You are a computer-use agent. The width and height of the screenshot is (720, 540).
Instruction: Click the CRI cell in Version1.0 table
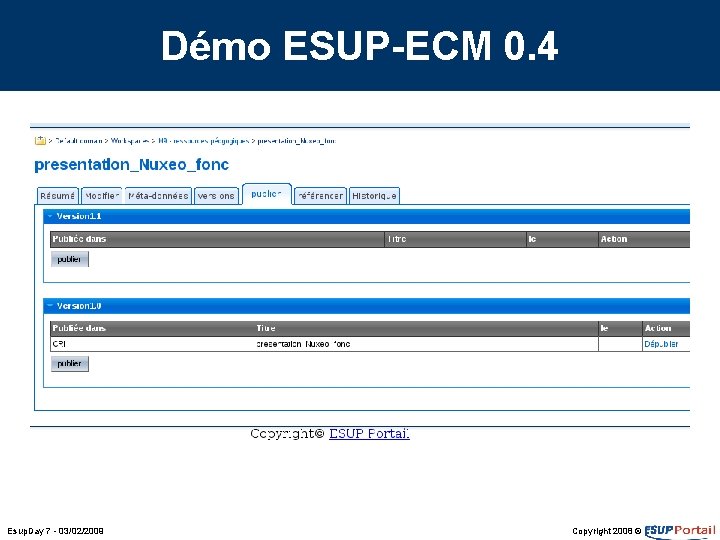(x=59, y=344)
